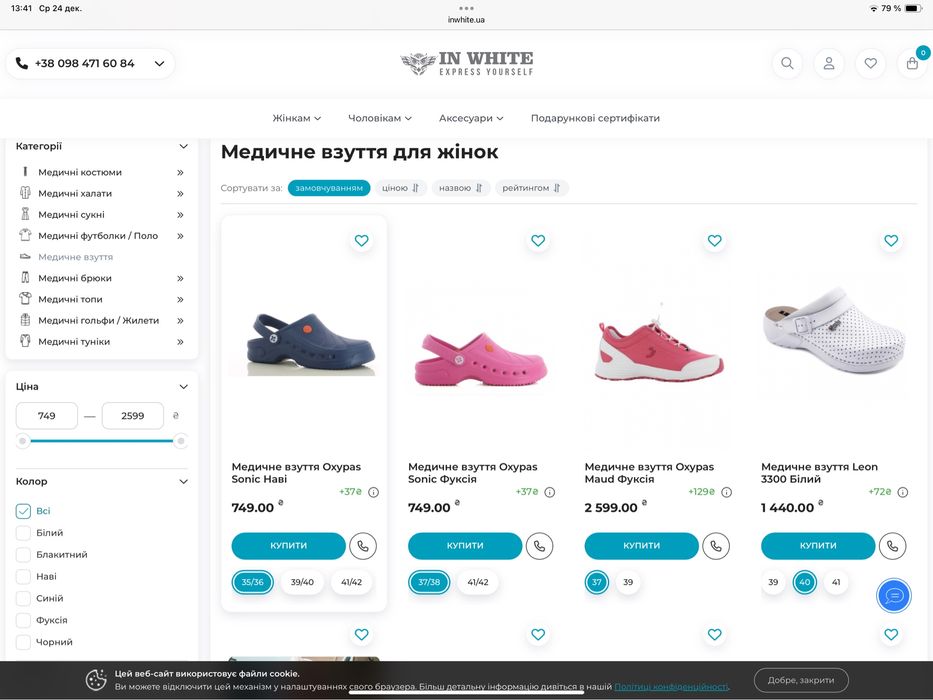Check the Блакитний color filter
933x700 pixels.
(x=23, y=555)
